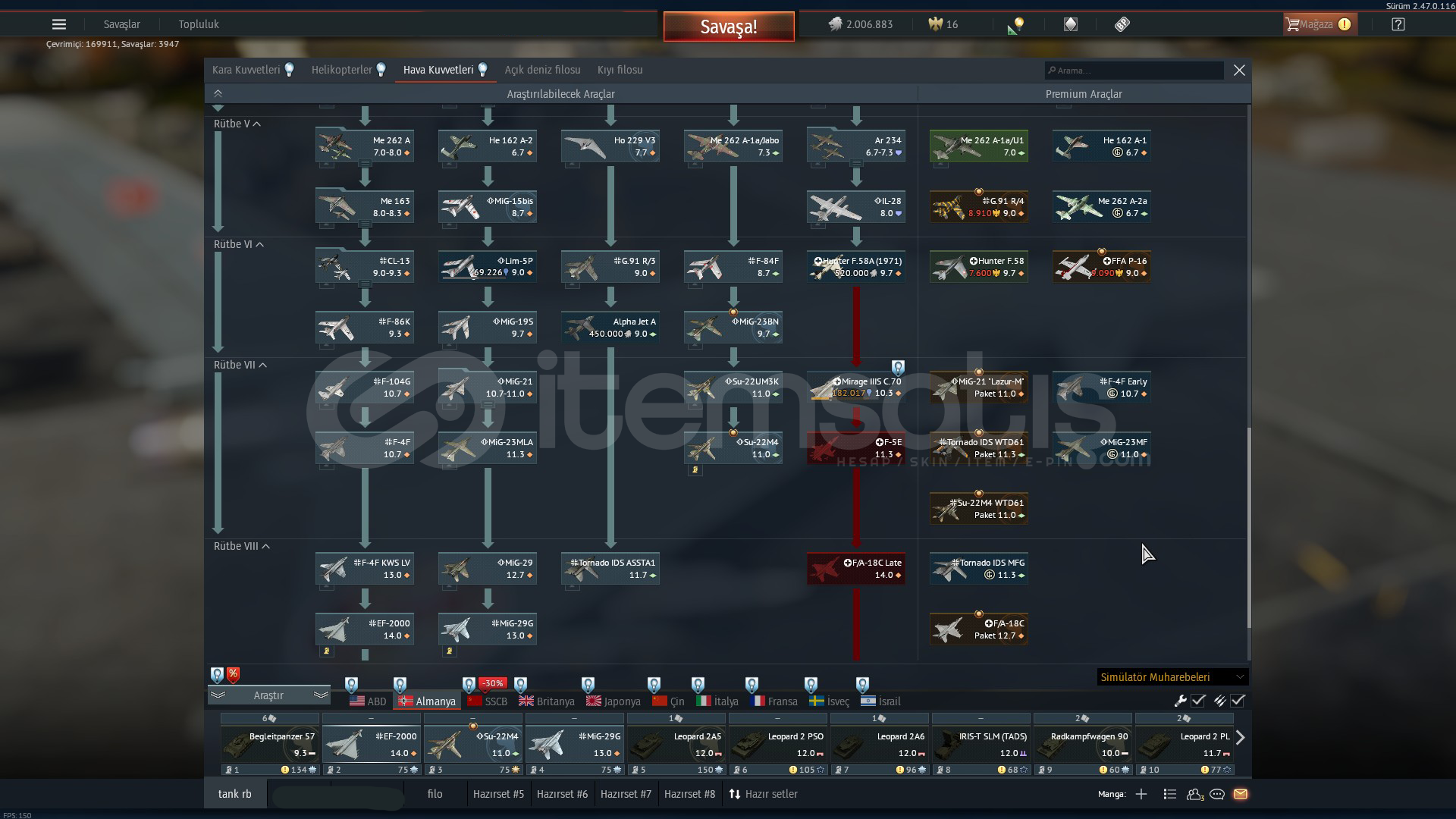The height and width of the screenshot is (819, 1456).
Task: Select the Mirage IIIS C.70 aircraft
Action: coord(856,388)
